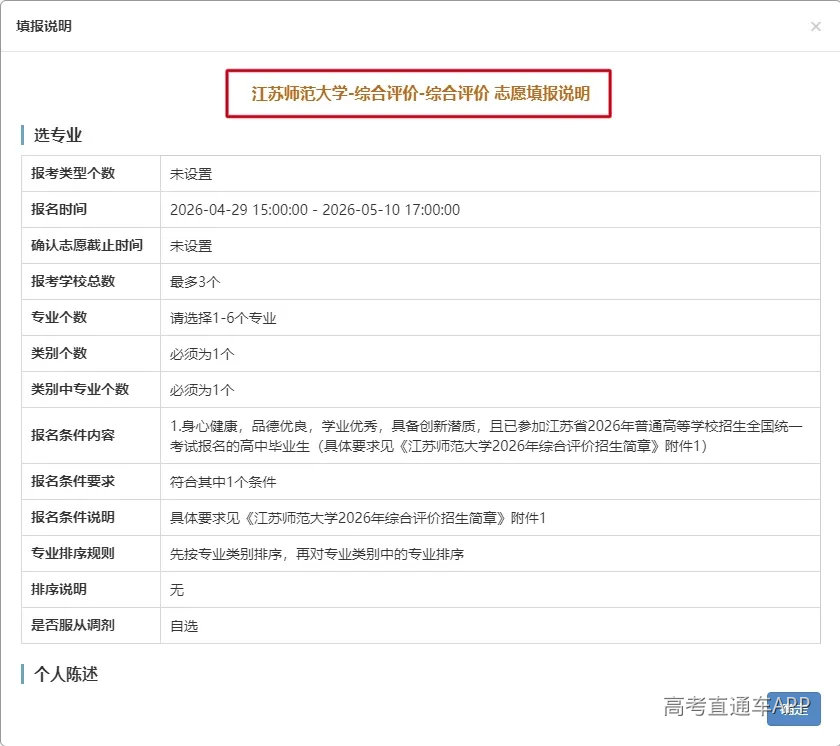This screenshot has height=746, width=840.
Task: Close the 填报说明 dialog with the X
Action: point(815,26)
